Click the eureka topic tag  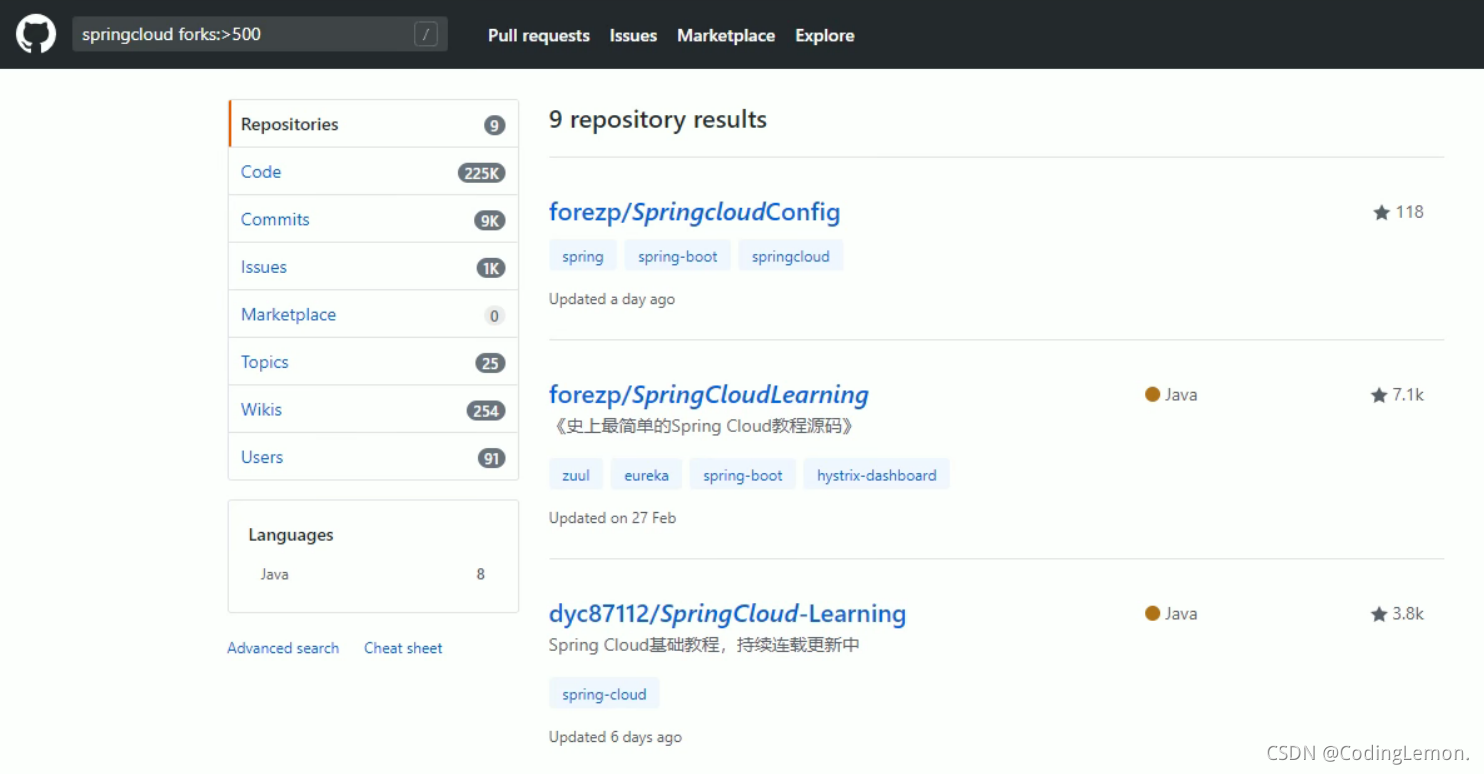click(646, 475)
